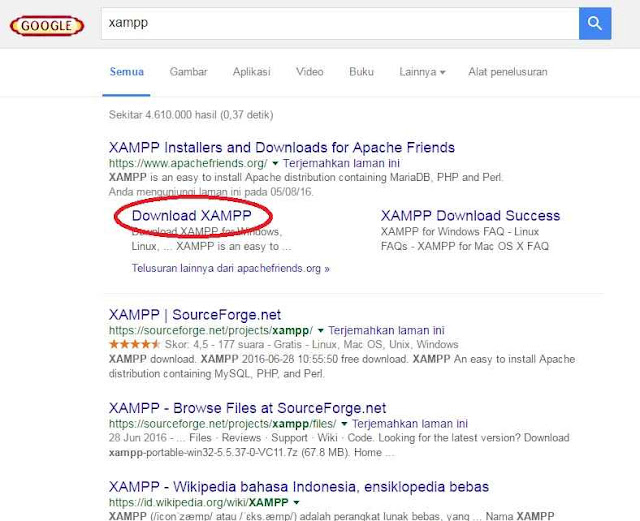Click the blue search magnifier button
The height and width of the screenshot is (521, 640).
pyautogui.click(x=595, y=23)
